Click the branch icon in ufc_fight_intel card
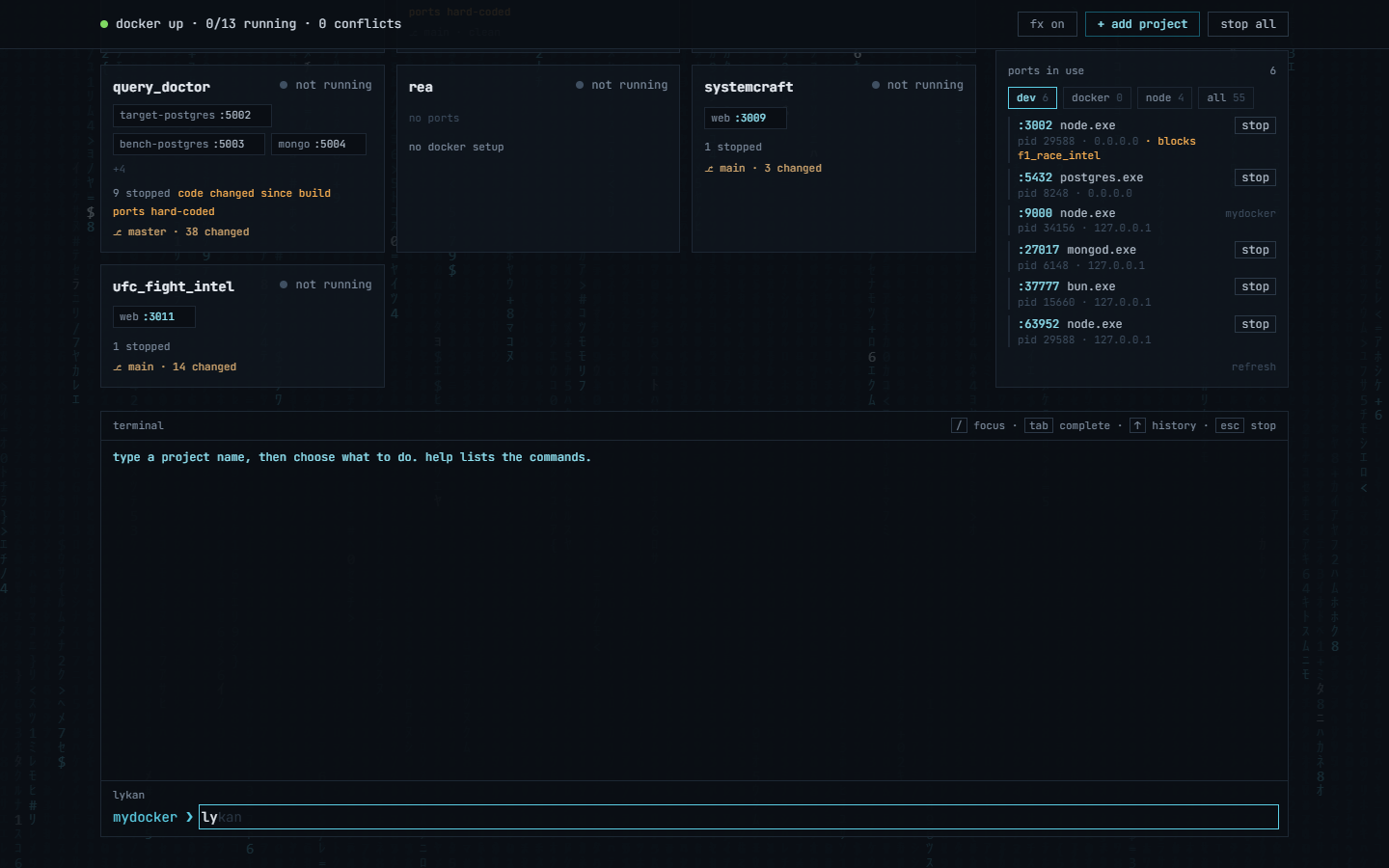This screenshot has height=868, width=1389. pyautogui.click(x=118, y=367)
